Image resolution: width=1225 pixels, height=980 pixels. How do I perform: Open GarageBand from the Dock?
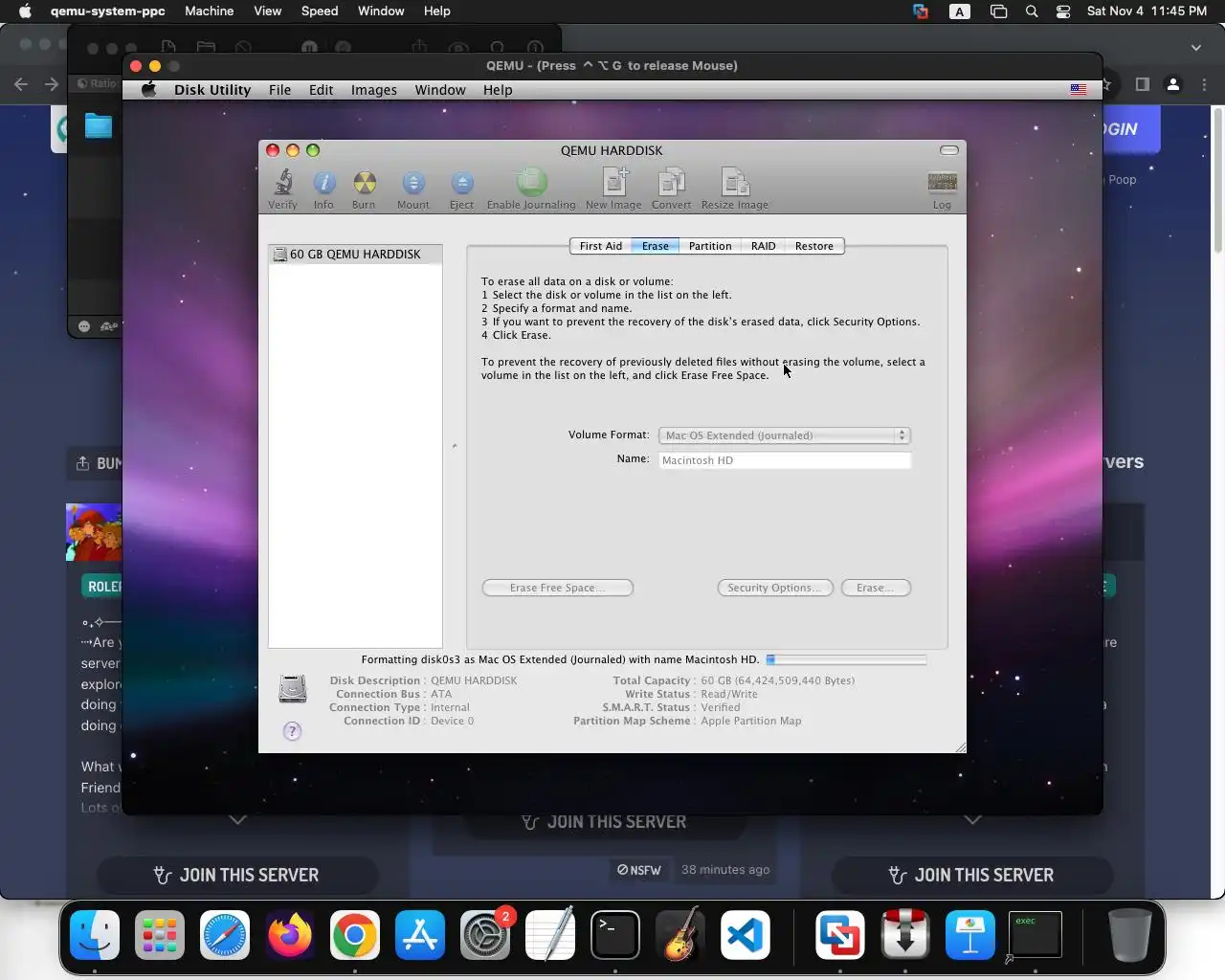point(680,934)
